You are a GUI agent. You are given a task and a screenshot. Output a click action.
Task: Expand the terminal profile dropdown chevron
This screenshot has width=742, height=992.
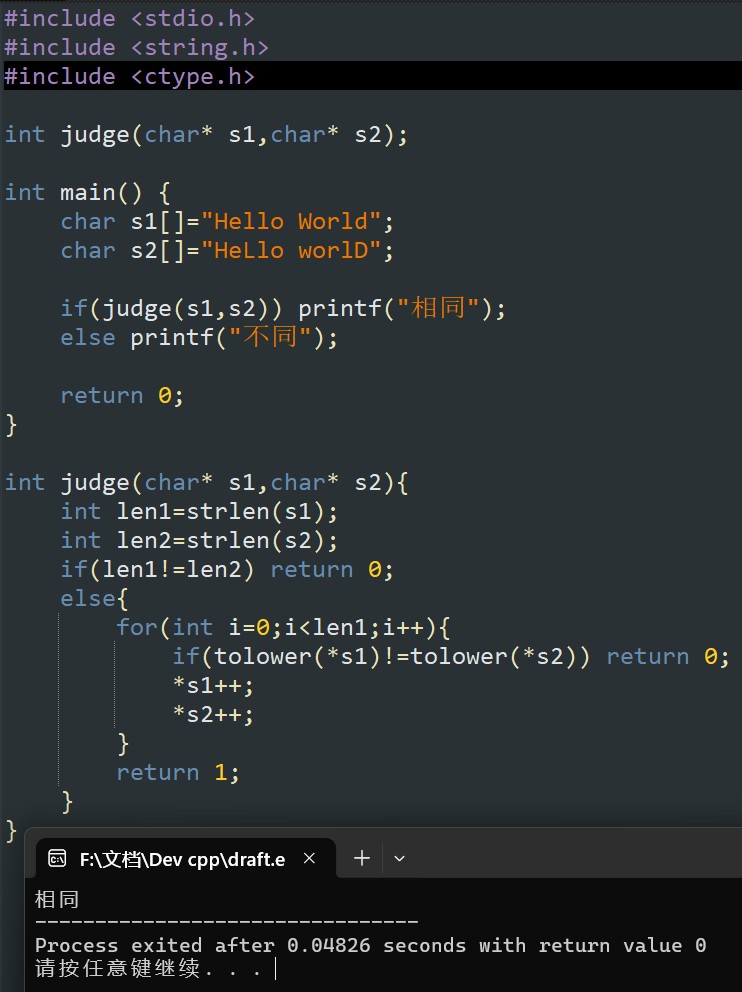399,859
